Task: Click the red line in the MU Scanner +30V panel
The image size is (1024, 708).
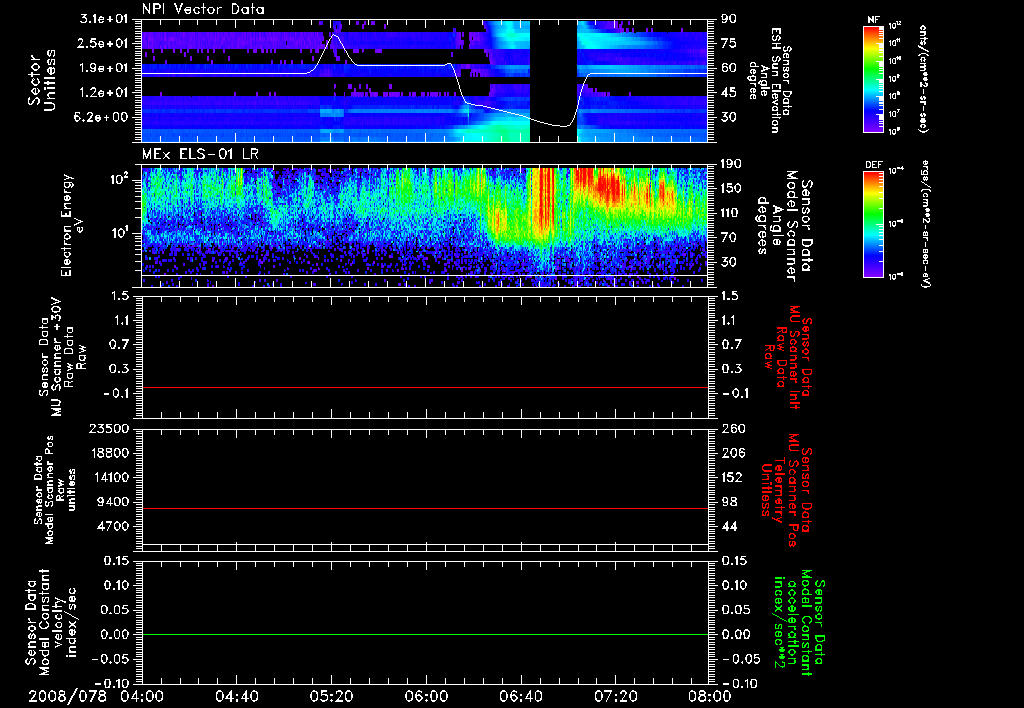Action: pos(425,387)
